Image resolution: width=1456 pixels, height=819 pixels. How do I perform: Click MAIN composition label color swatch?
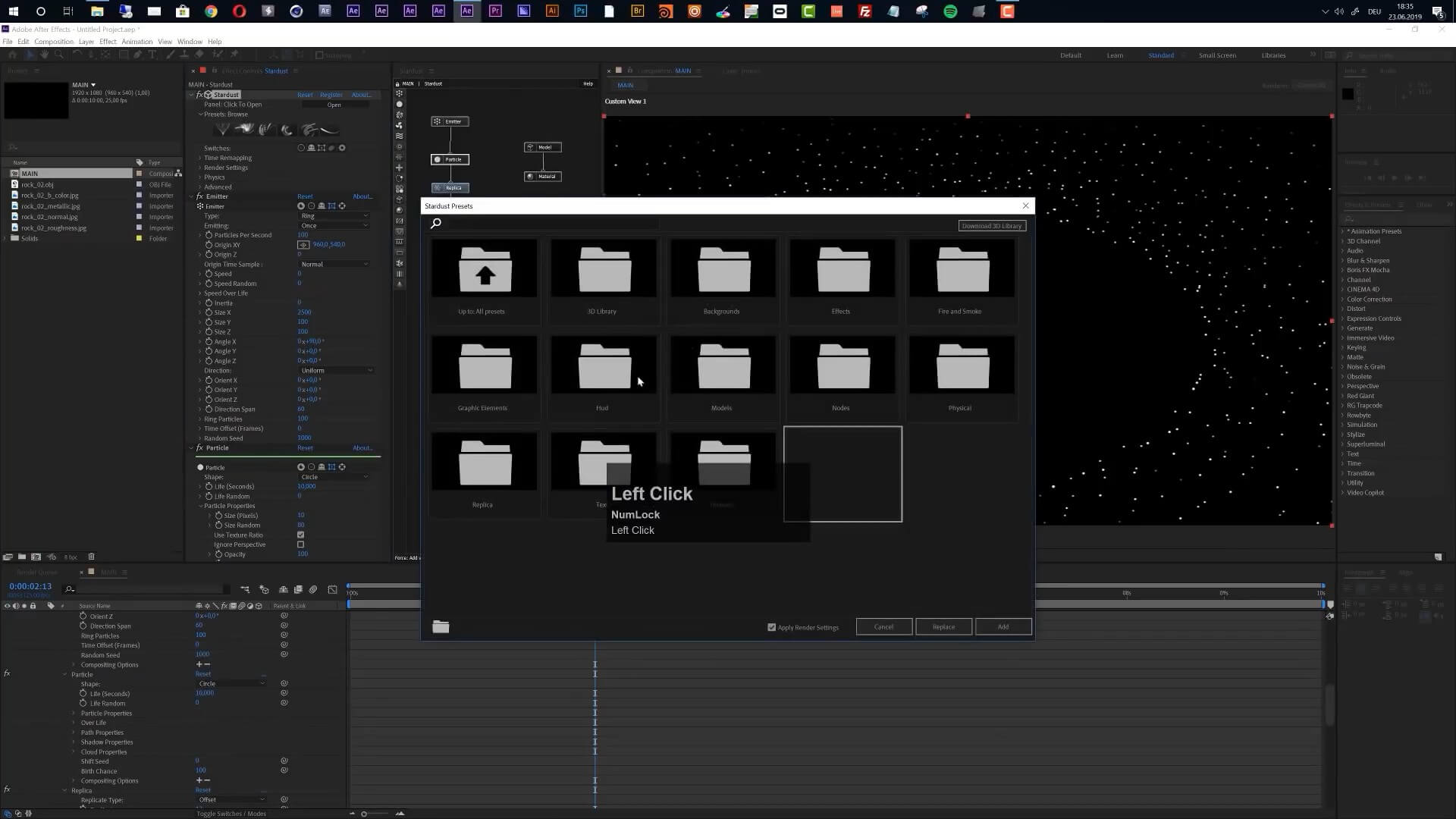[x=139, y=174]
